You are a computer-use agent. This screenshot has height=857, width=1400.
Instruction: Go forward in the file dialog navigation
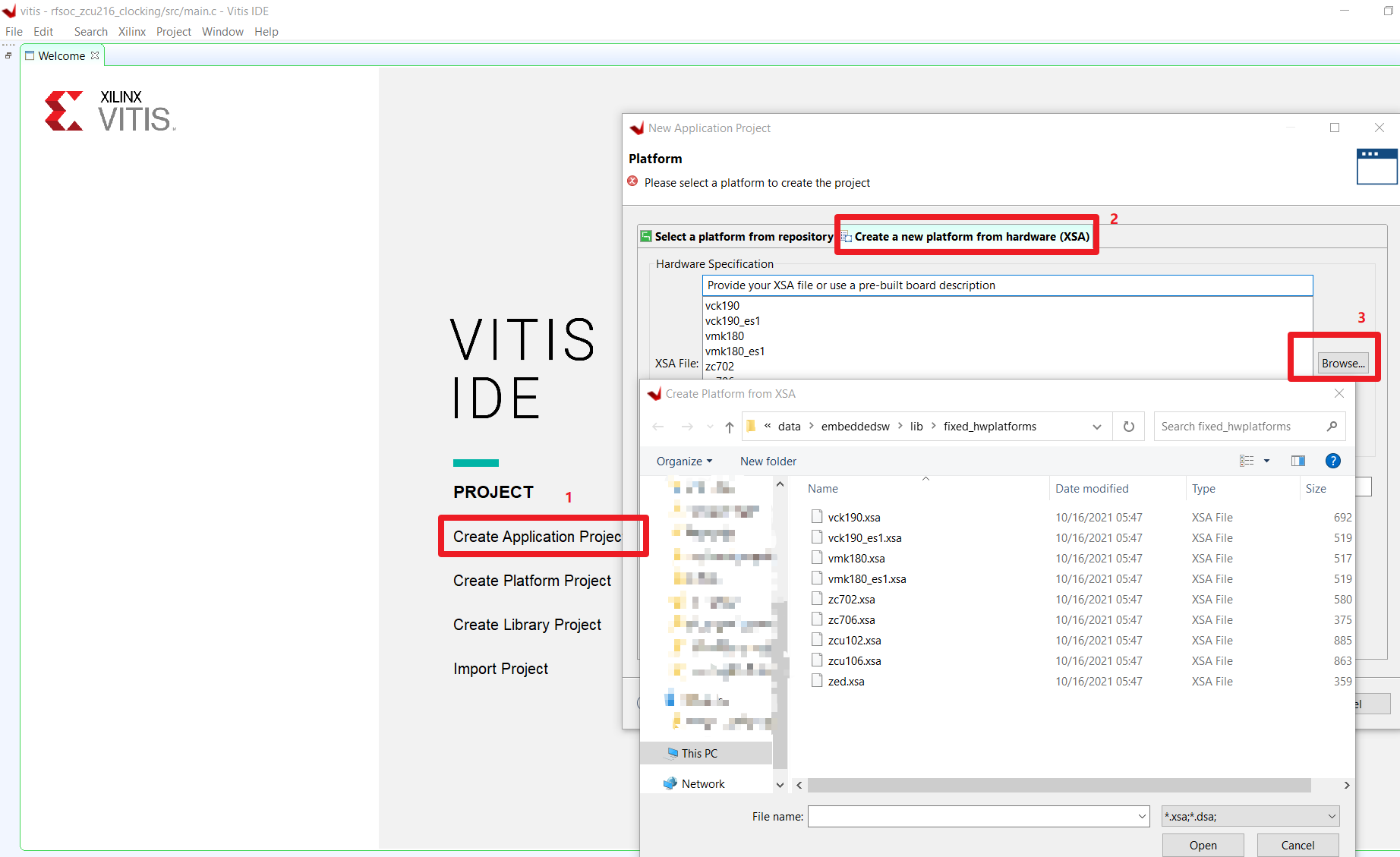pos(687,427)
